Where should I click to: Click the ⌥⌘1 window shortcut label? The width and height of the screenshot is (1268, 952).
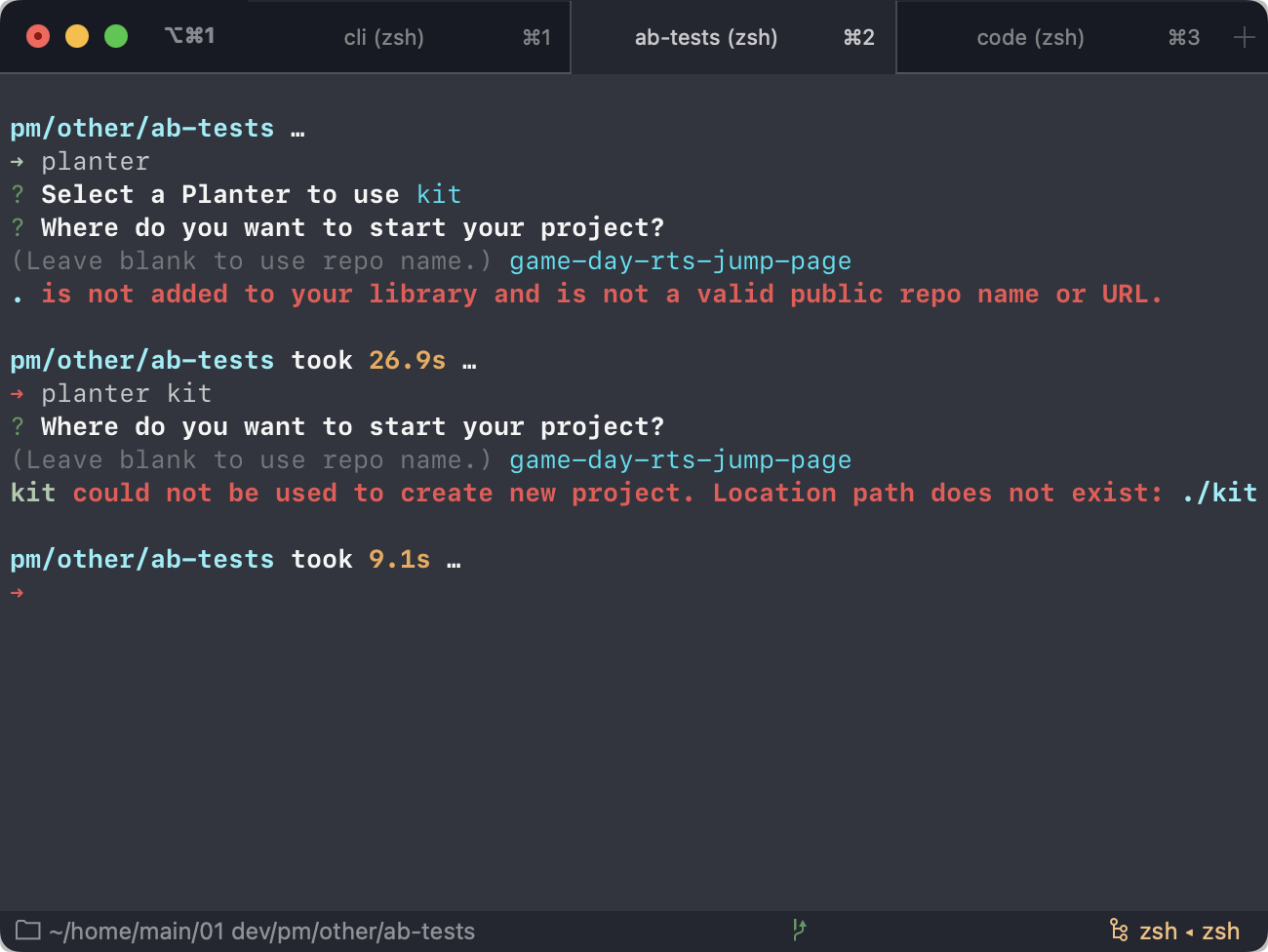[x=190, y=36]
